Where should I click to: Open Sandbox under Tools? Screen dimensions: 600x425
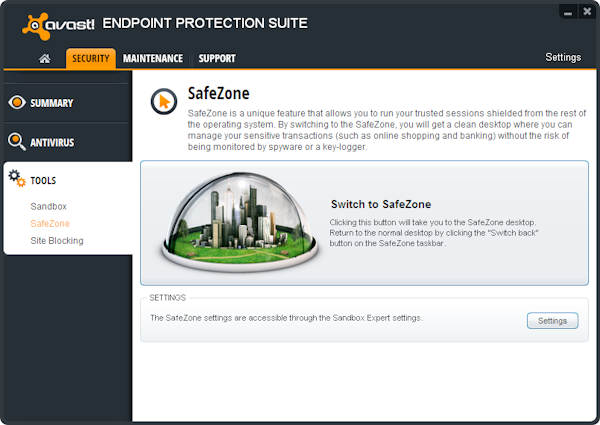coord(49,207)
